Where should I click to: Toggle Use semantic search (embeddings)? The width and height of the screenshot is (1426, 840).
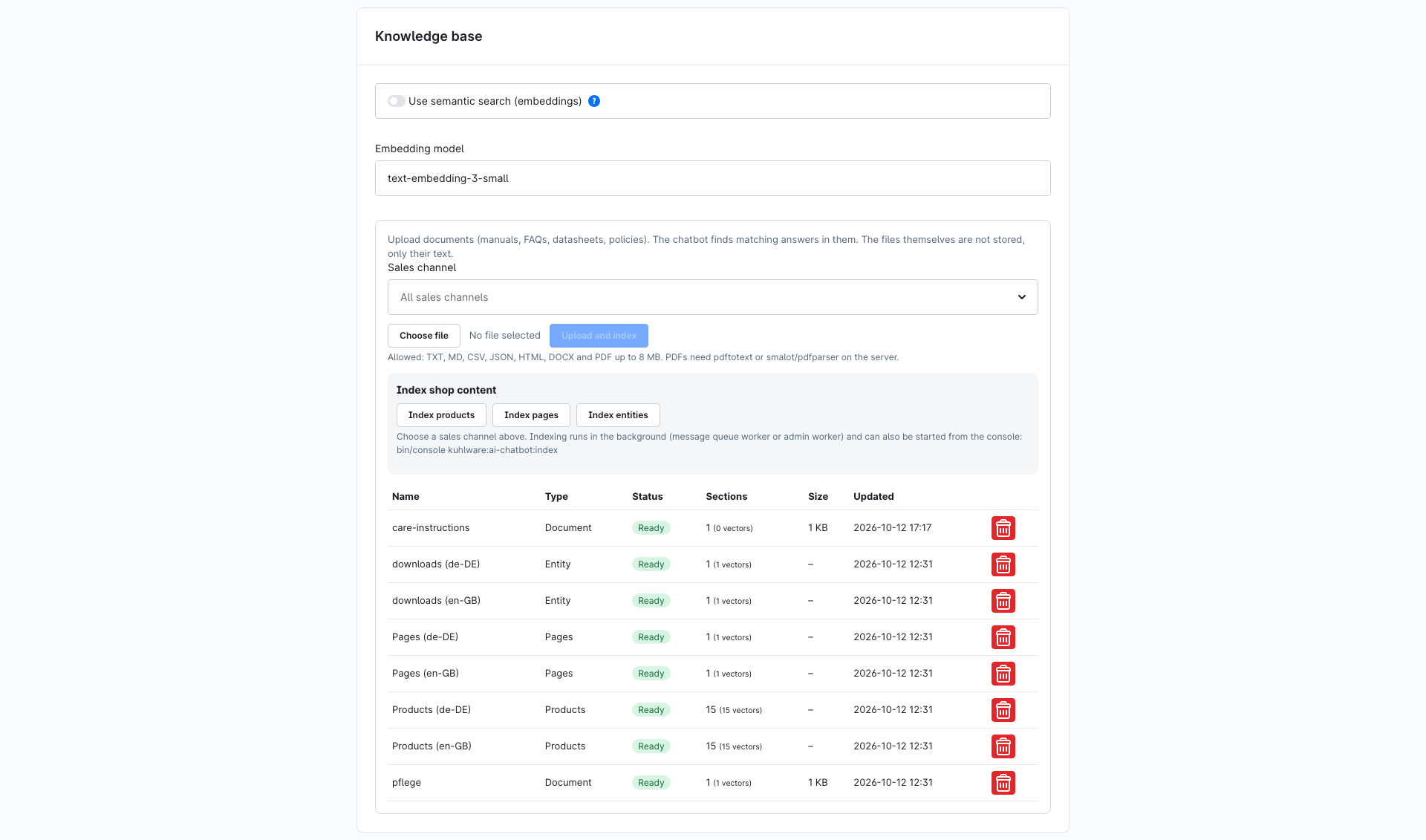[396, 101]
